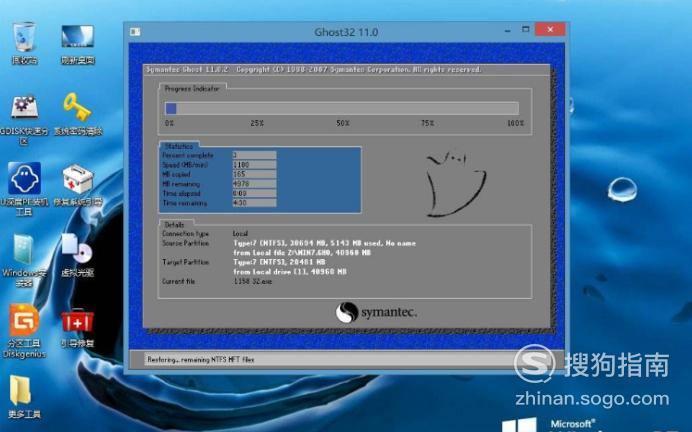Click the Time elapsed label
The height and width of the screenshot is (432, 692).
coord(181,194)
